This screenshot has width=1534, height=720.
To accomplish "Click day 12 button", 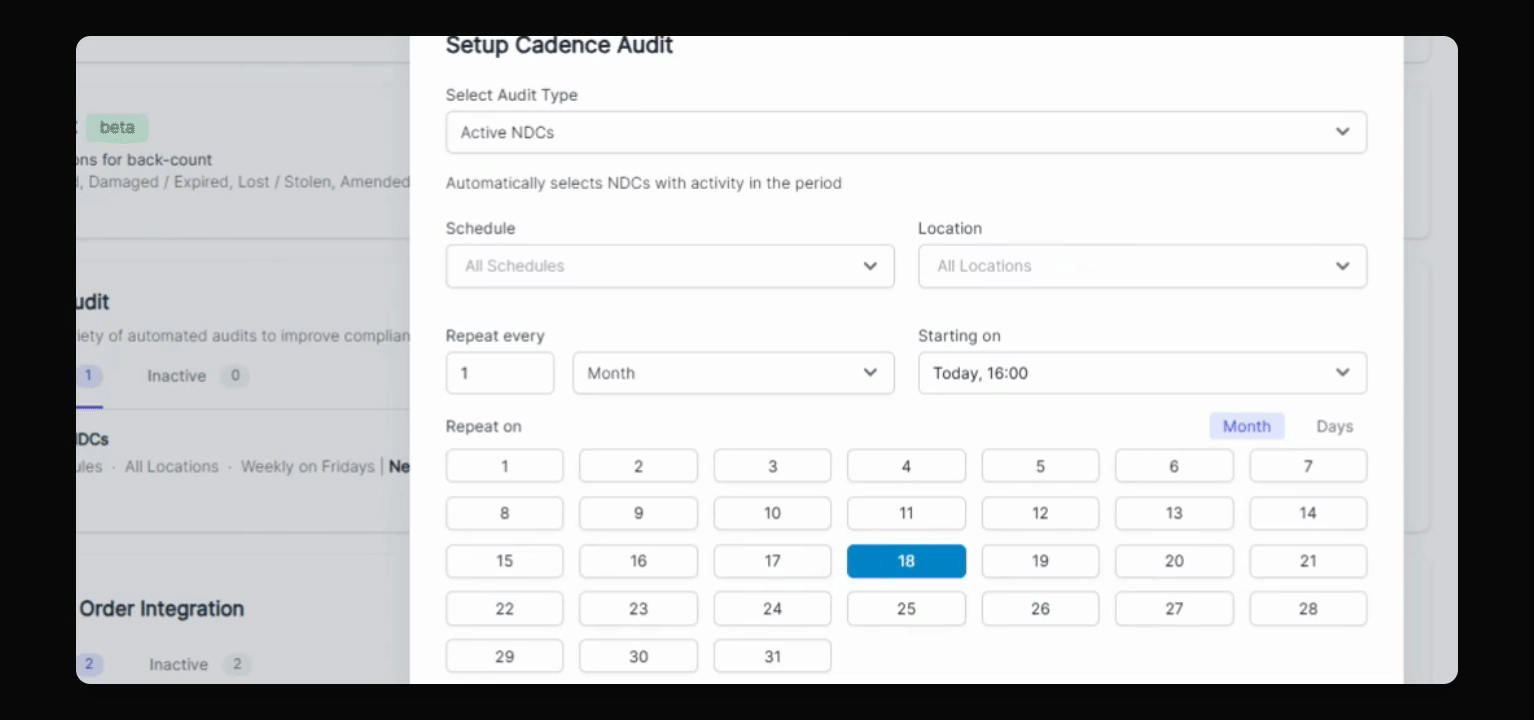I will (1040, 513).
